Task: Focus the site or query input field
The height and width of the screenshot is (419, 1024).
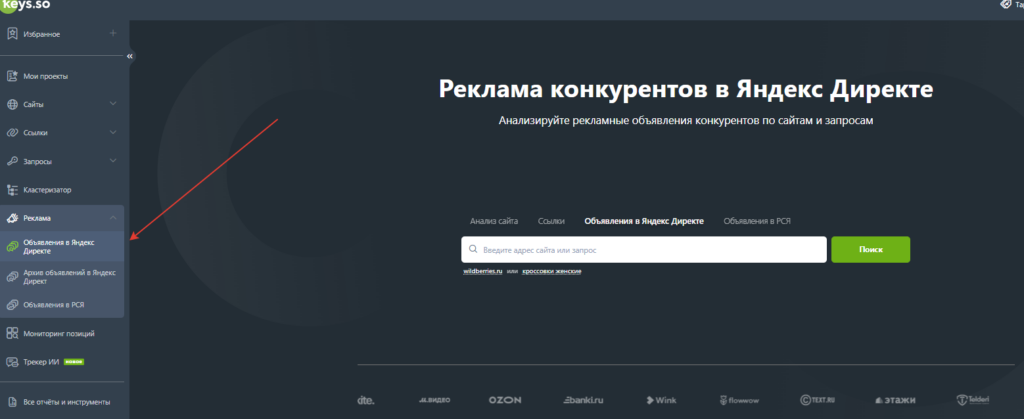Action: click(644, 250)
